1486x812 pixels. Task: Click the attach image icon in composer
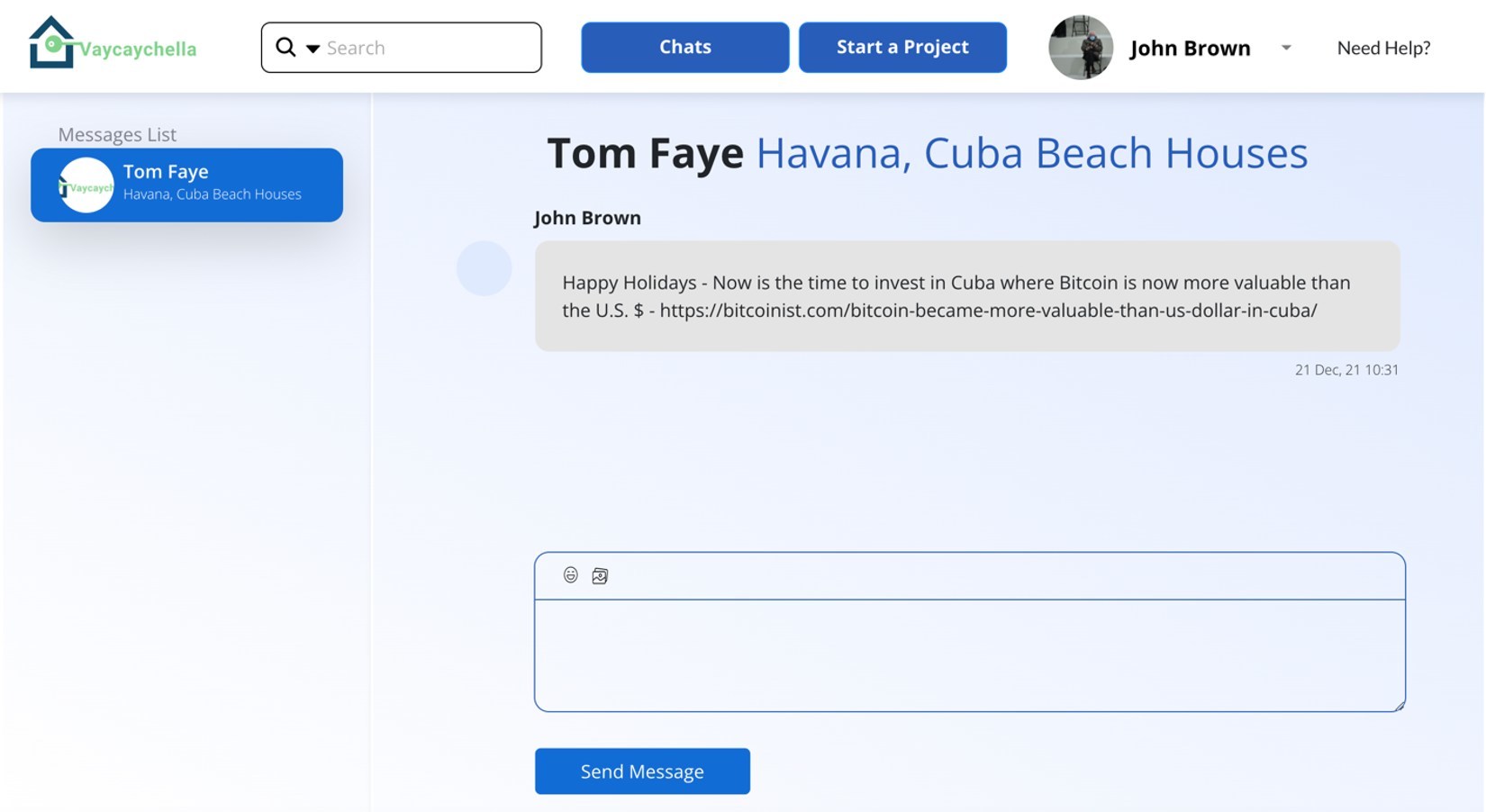coord(600,576)
